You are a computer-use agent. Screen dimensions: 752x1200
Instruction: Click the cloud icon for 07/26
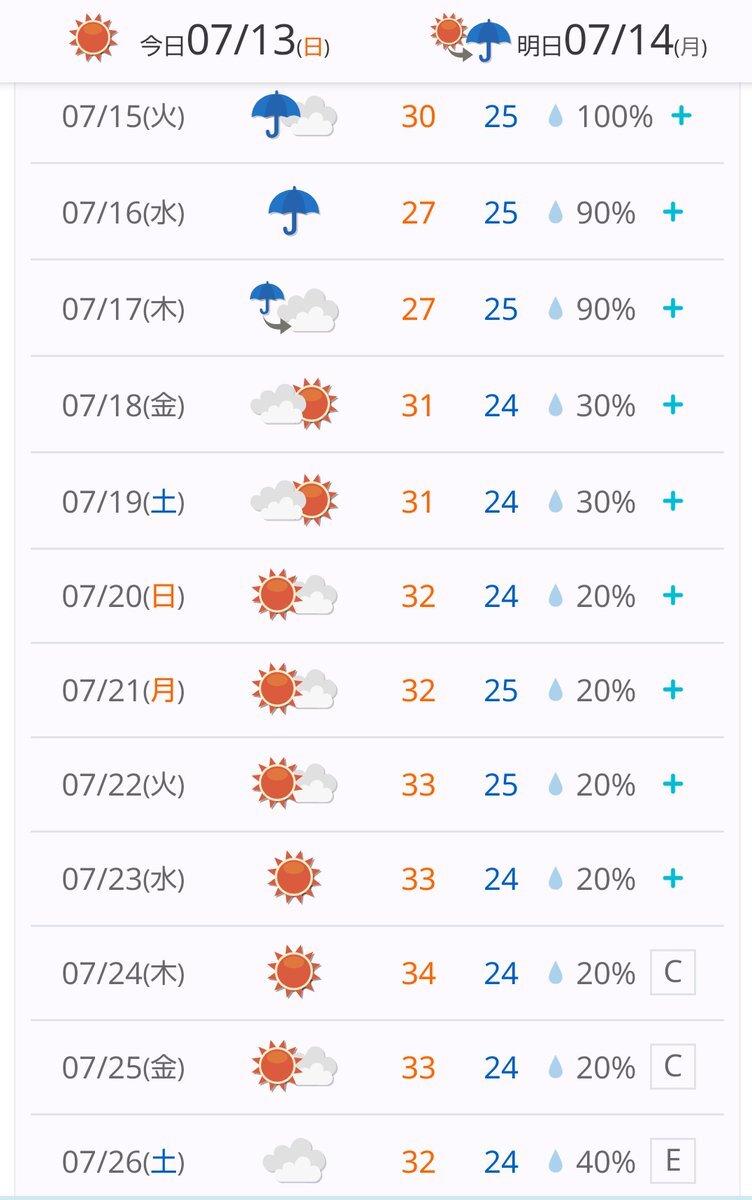[294, 1161]
